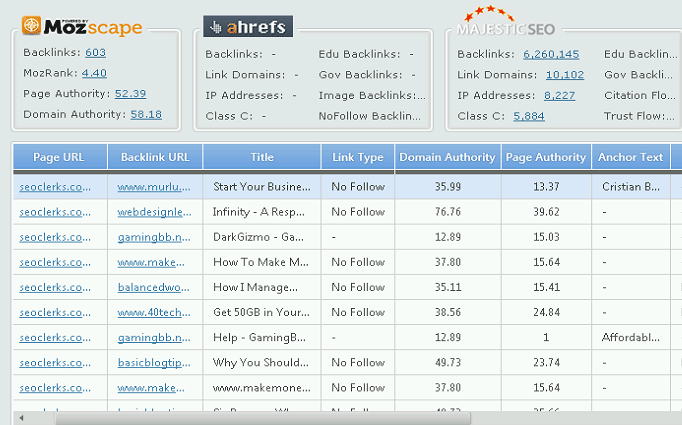Select title 'Infinity - A Resp...'
Screen dimensions: 682x425
point(259,212)
